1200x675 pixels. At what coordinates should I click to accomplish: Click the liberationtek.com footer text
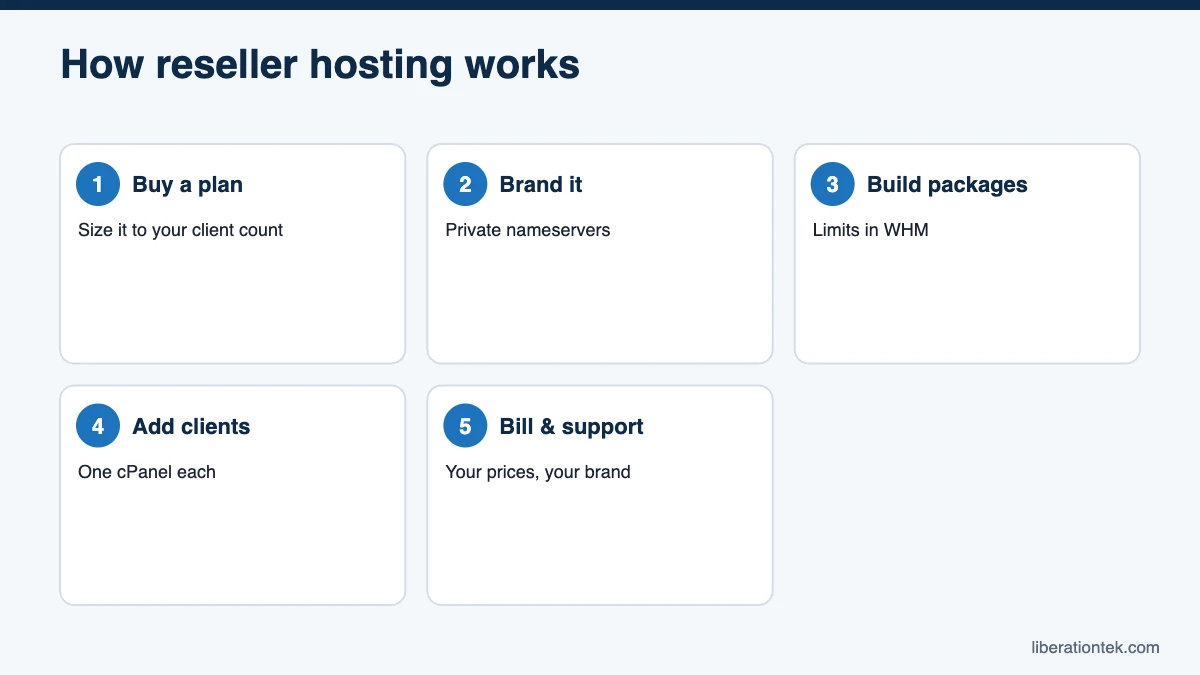(1095, 647)
